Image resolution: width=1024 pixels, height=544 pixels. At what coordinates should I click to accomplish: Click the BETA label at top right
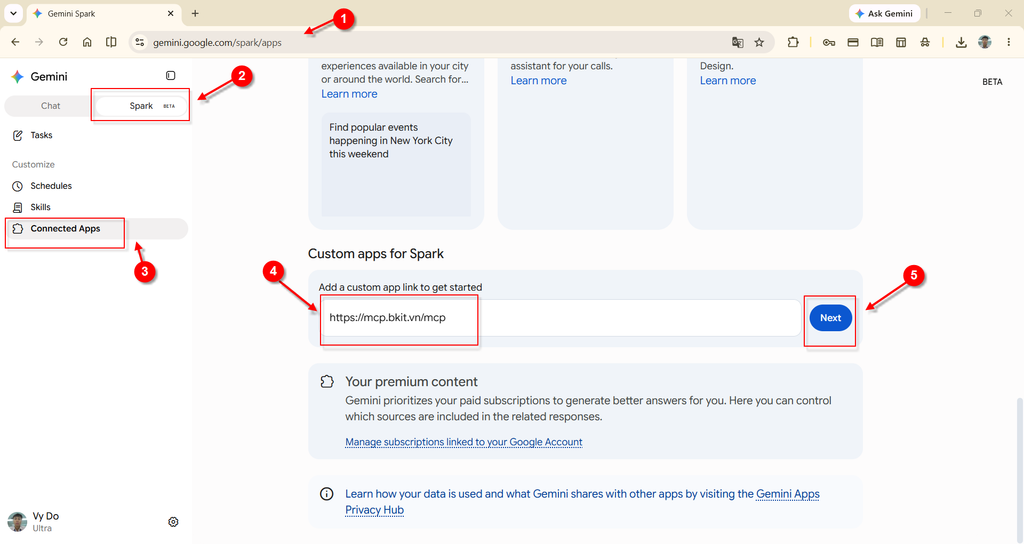[992, 82]
